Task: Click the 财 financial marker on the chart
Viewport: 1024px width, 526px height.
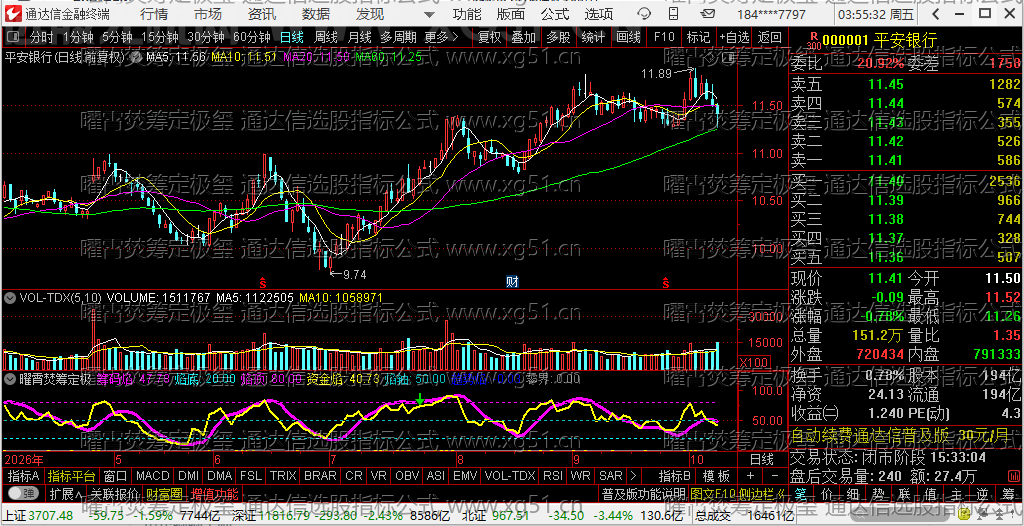Action: 513,282
